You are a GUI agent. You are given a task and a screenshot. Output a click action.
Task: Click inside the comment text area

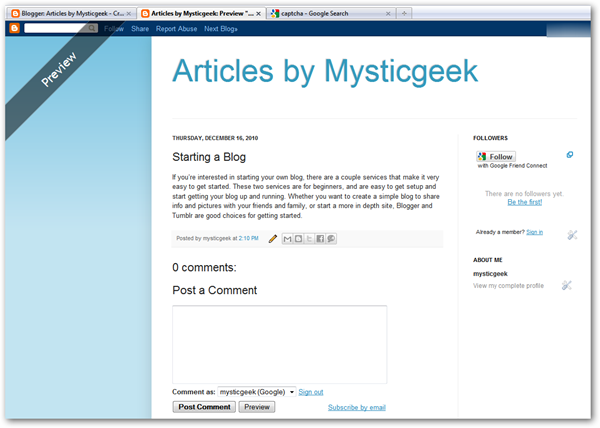pos(279,344)
